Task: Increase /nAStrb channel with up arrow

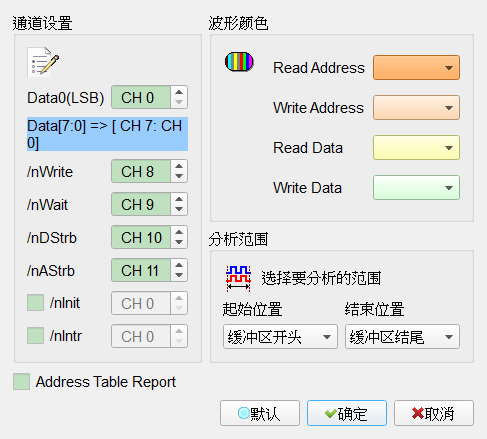Action: 179,265
